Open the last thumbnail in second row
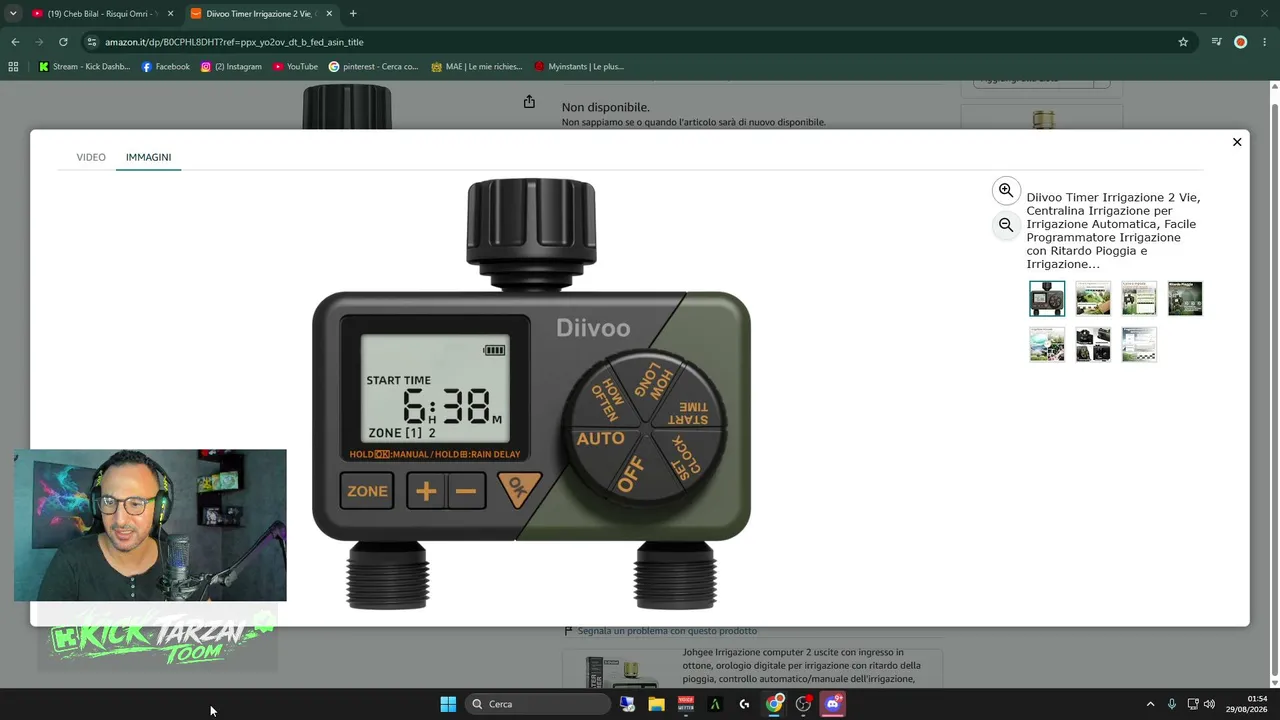This screenshot has width=1280, height=720. (x=1139, y=344)
